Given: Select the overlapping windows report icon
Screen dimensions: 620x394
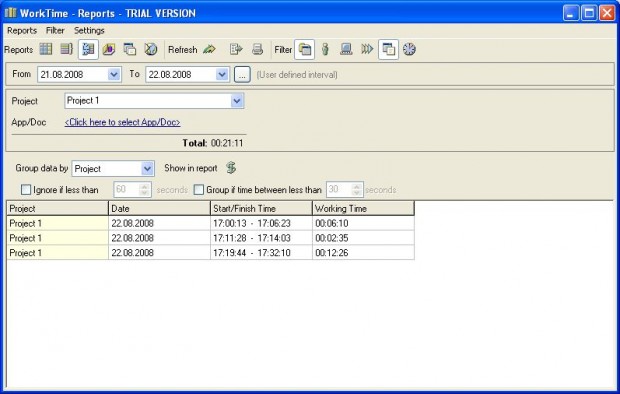Looking at the screenshot, I should click(x=130, y=49).
